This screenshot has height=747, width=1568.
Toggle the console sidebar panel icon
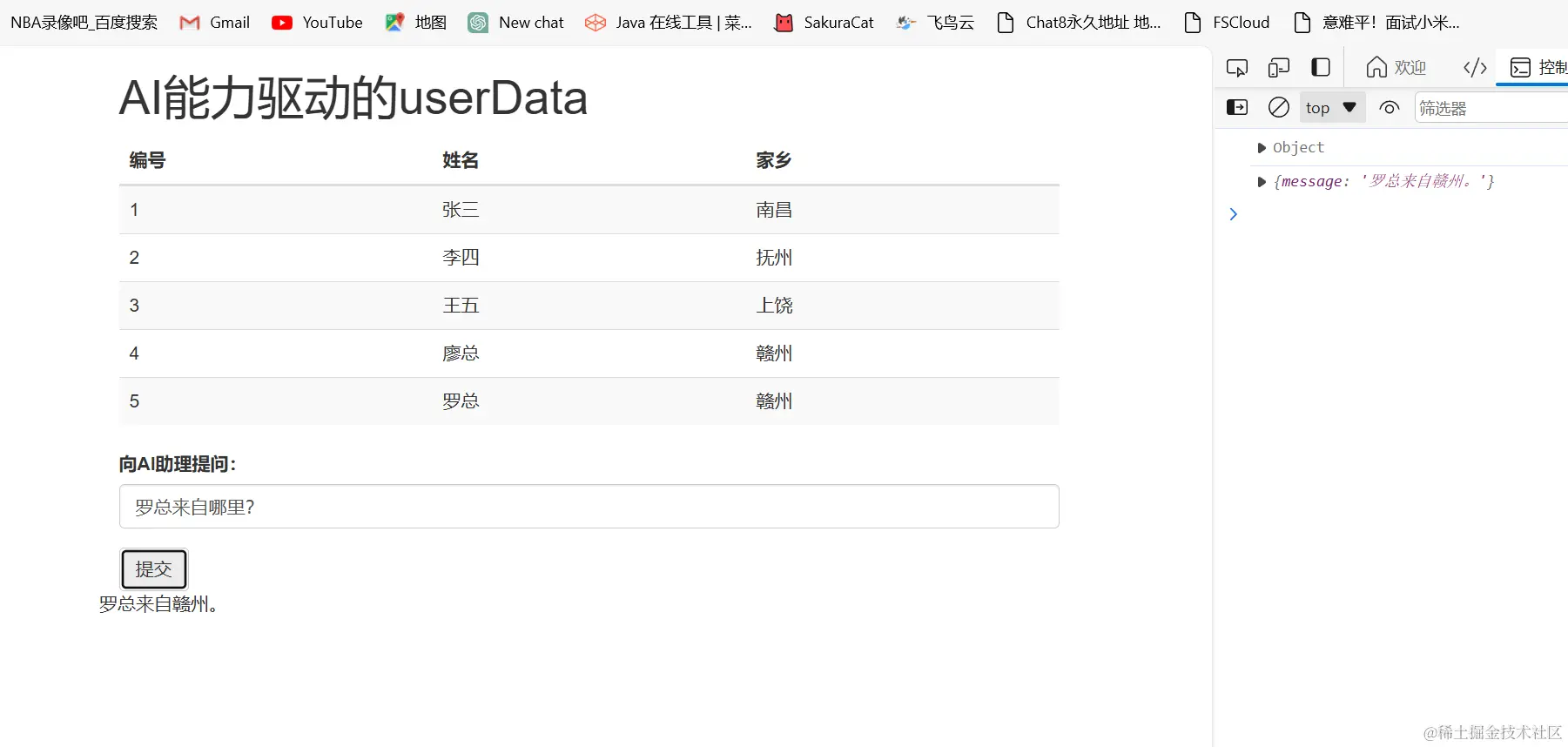(x=1237, y=108)
